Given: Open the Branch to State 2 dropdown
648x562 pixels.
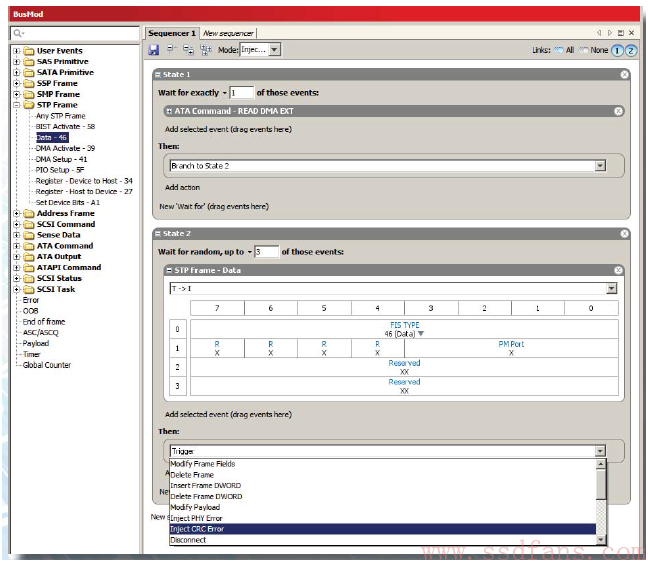Looking at the screenshot, I should coord(600,166).
